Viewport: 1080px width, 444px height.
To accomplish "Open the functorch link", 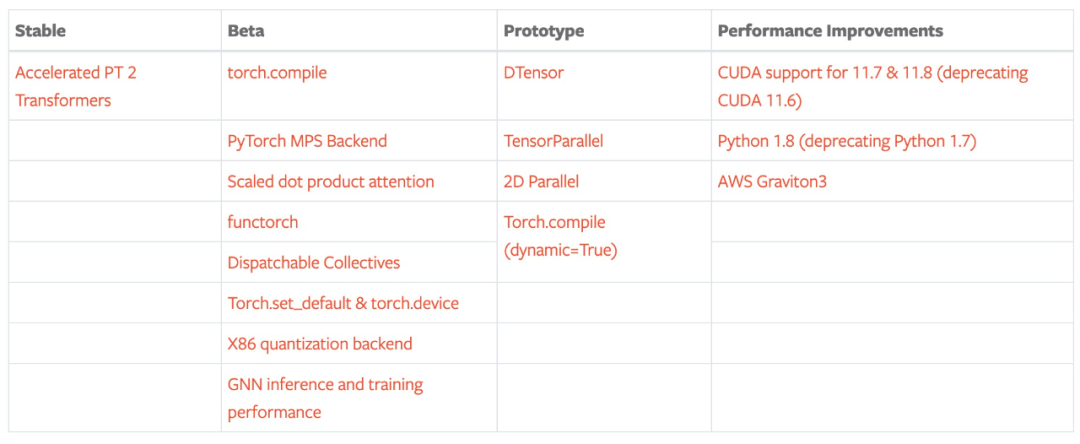I will pos(262,222).
